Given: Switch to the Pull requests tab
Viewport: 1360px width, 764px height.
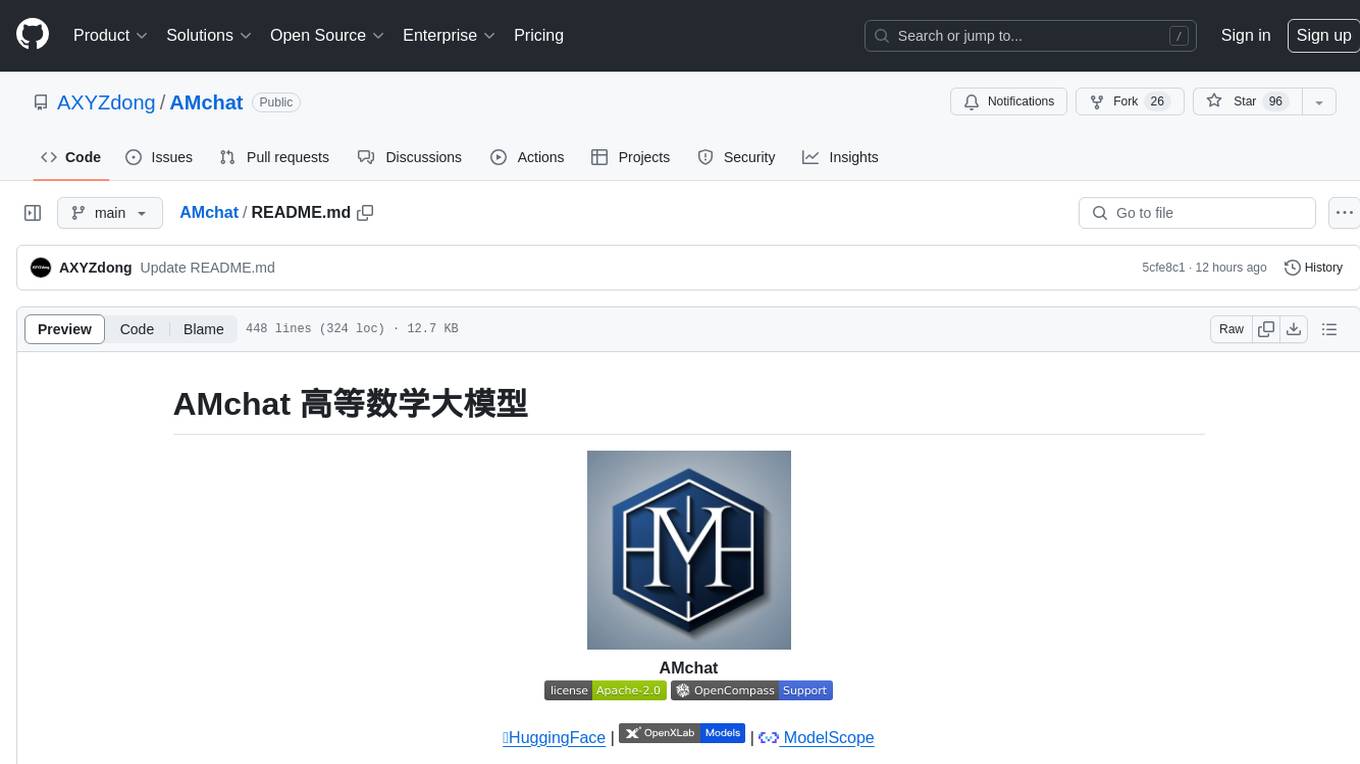Looking at the screenshot, I should (x=274, y=157).
